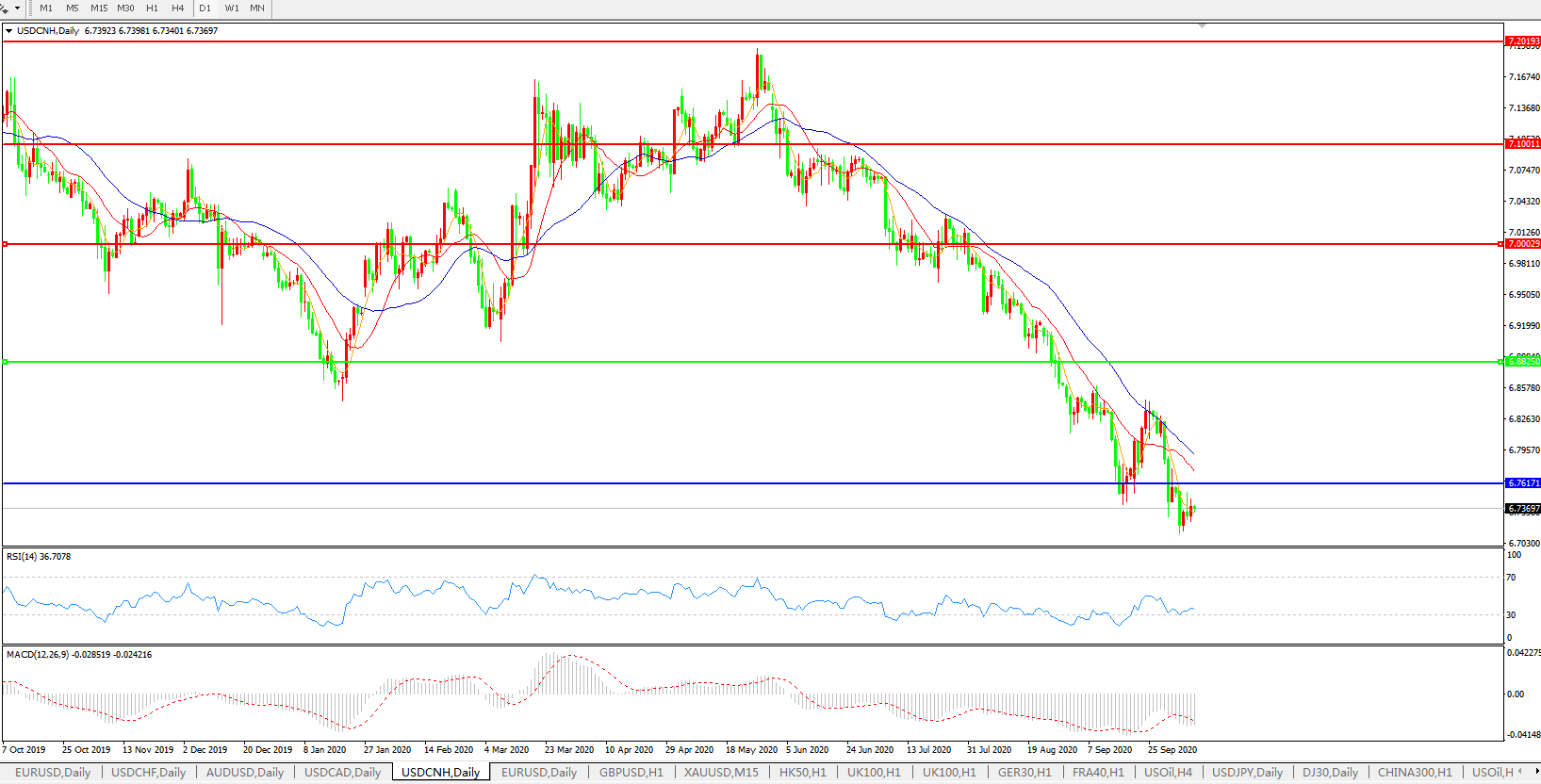
Task: Open the EURUSD,Daily chart tab at far left
Action: [x=53, y=773]
